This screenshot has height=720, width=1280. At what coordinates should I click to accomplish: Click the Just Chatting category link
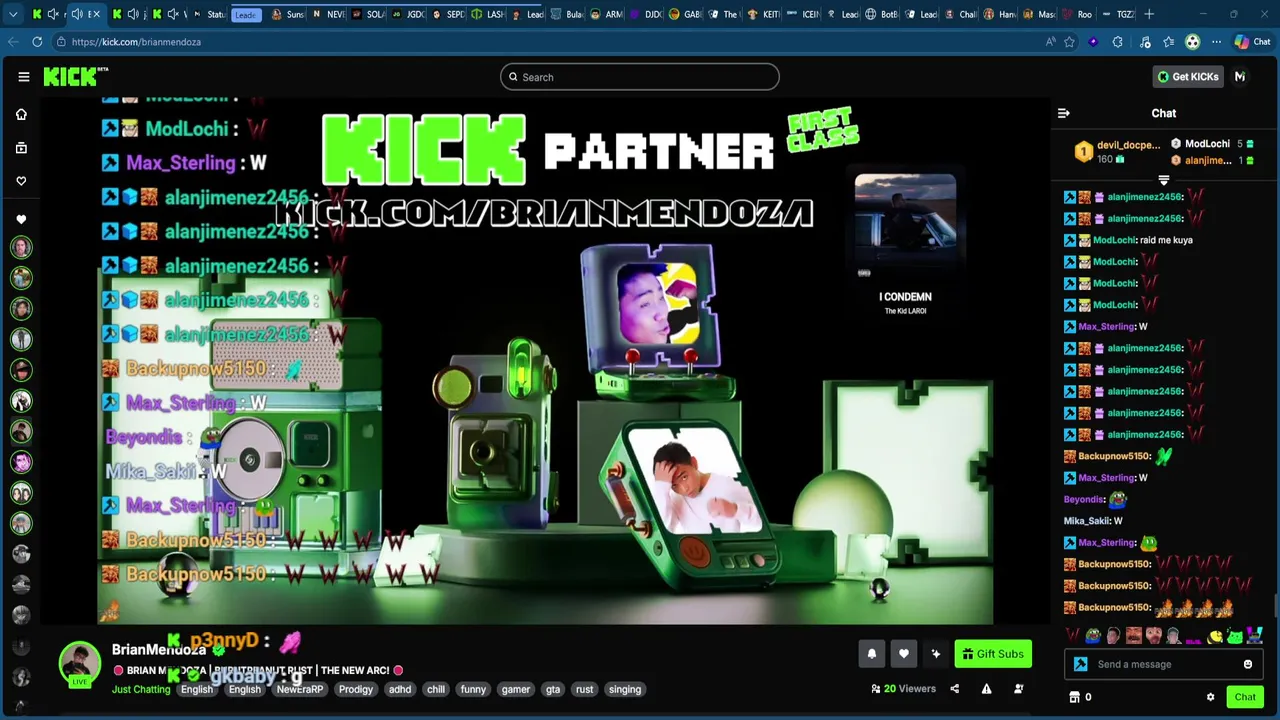pos(141,689)
